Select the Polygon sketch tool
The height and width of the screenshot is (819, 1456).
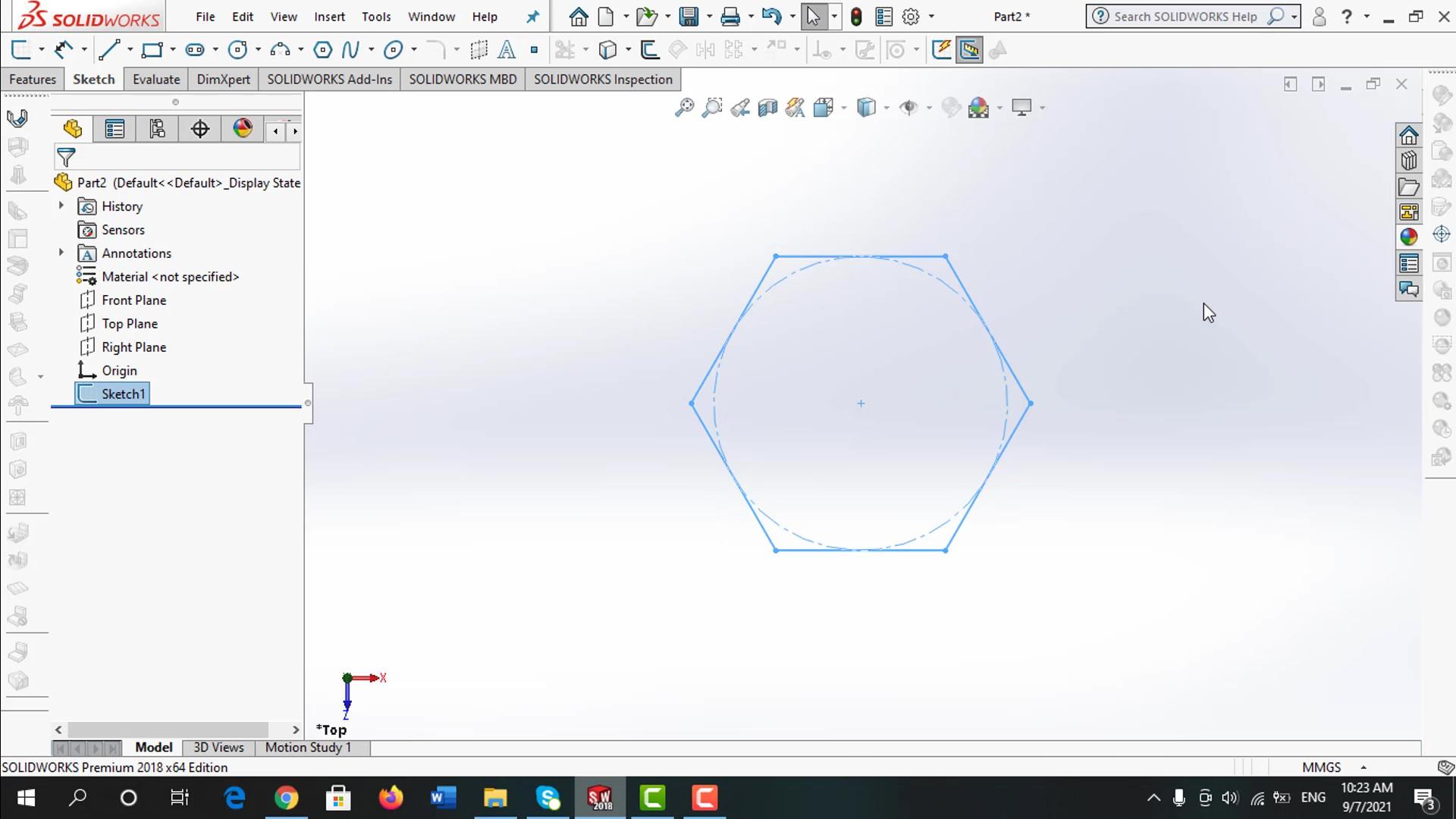click(x=322, y=50)
